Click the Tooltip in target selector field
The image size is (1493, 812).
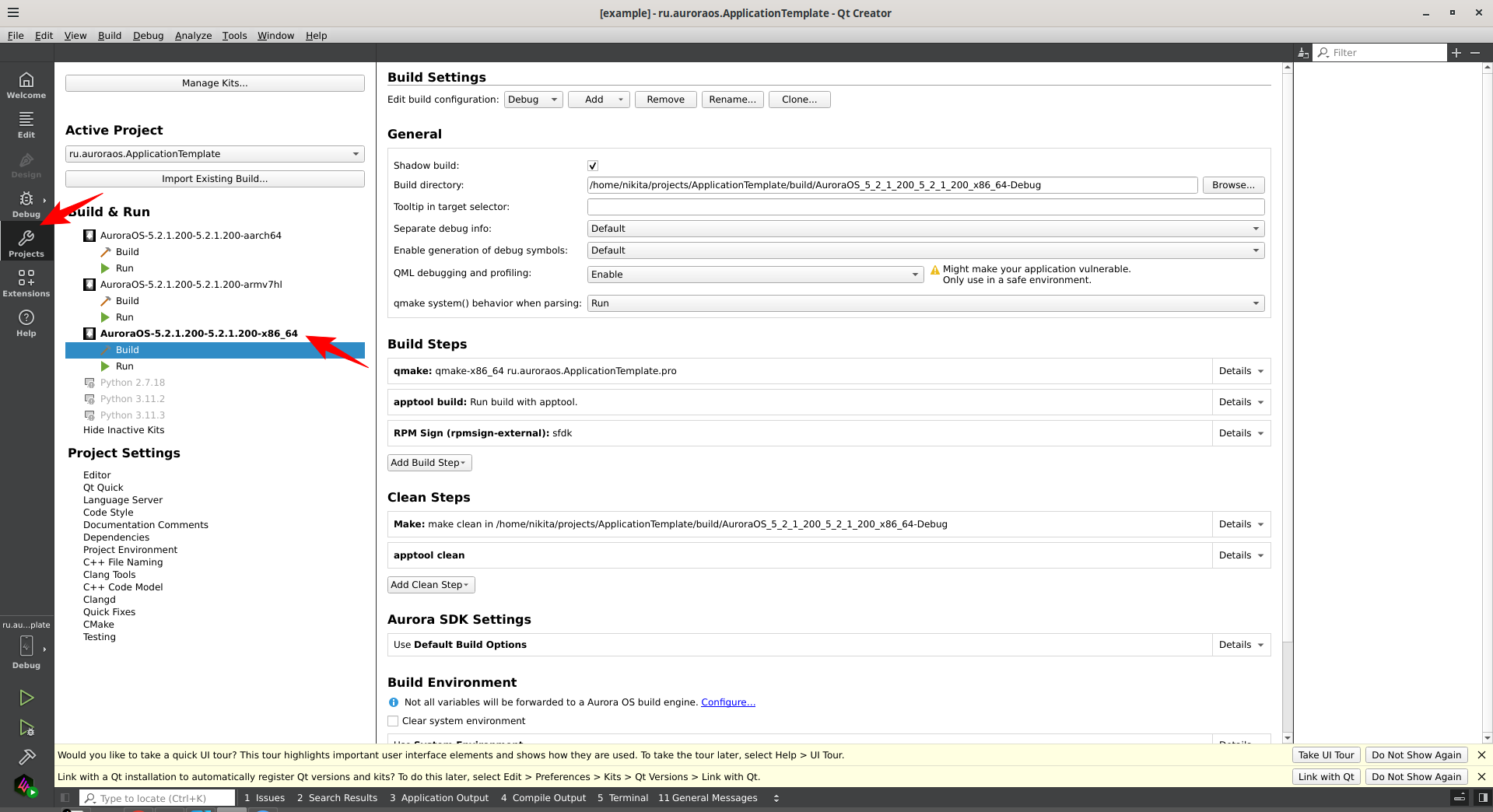926,207
